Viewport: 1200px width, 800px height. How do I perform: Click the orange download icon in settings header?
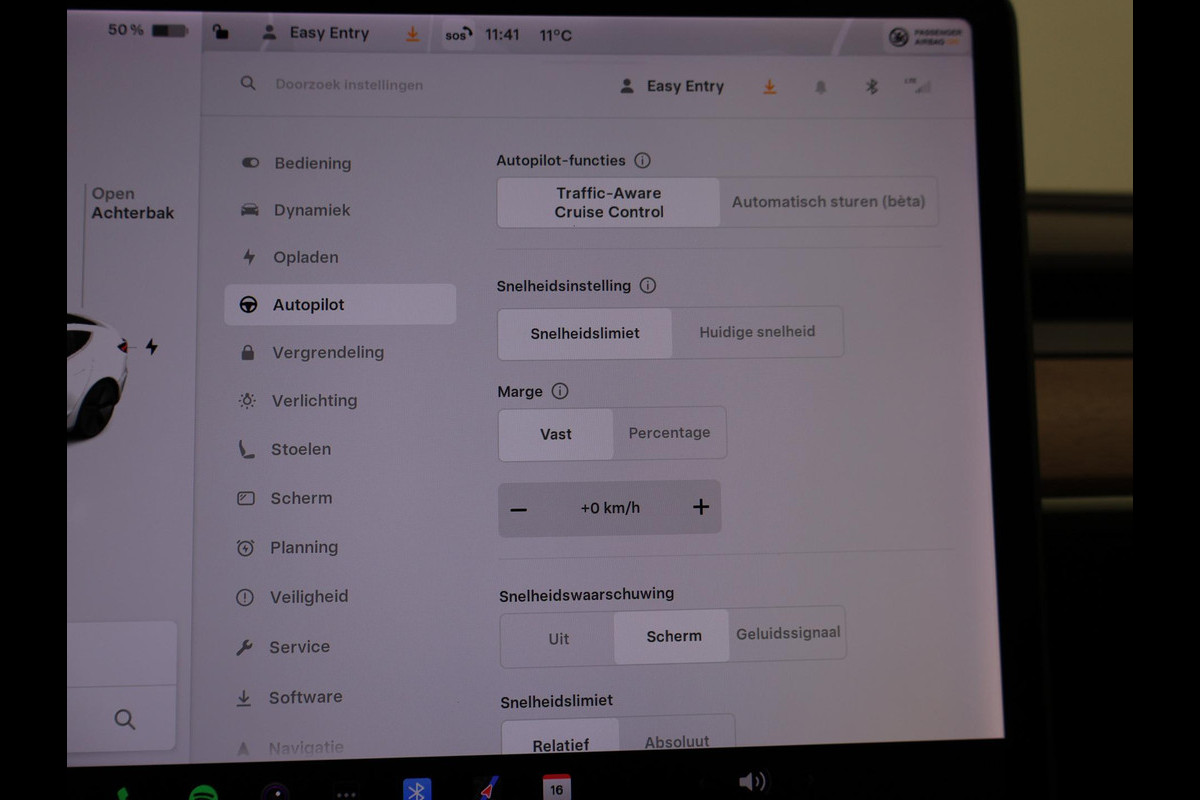click(769, 87)
